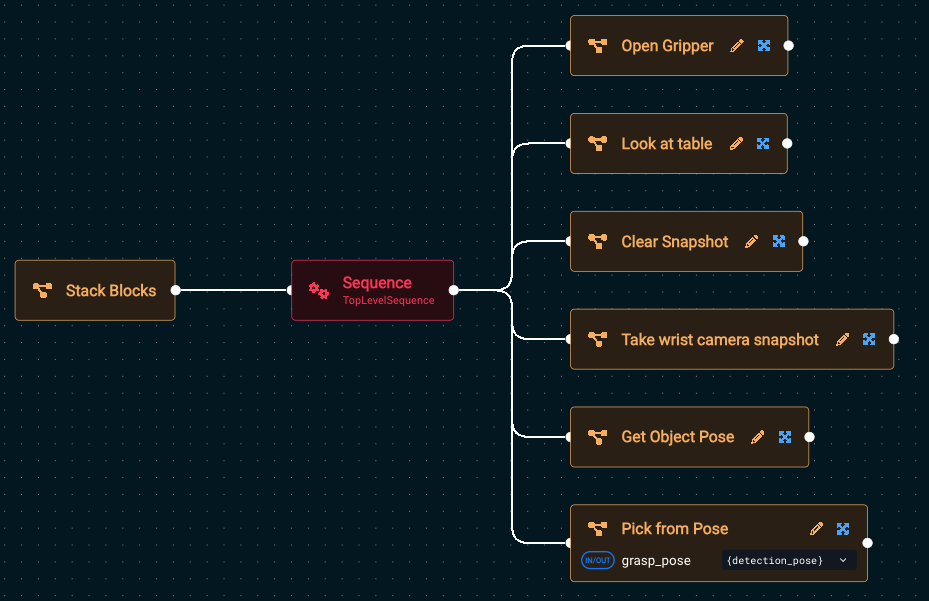Viewport: 929px width, 601px height.
Task: Click the IN/OUT badge beside grasp_pose
Action: 597,560
